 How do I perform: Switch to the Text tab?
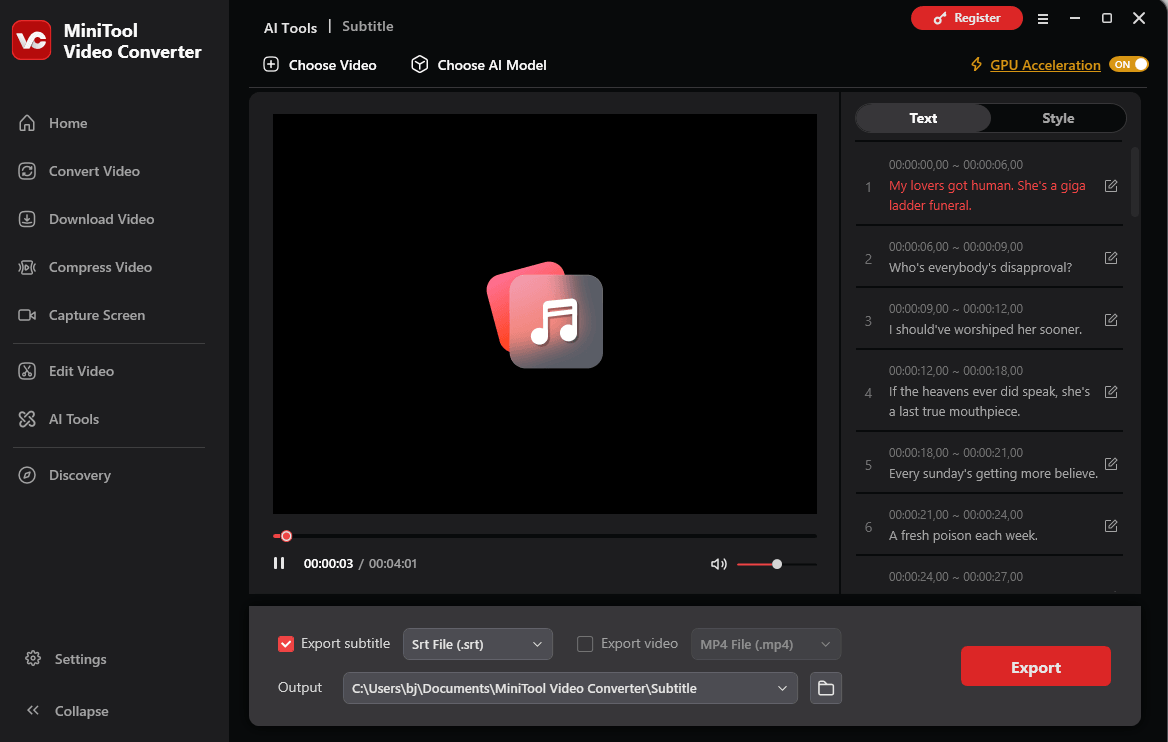click(923, 118)
